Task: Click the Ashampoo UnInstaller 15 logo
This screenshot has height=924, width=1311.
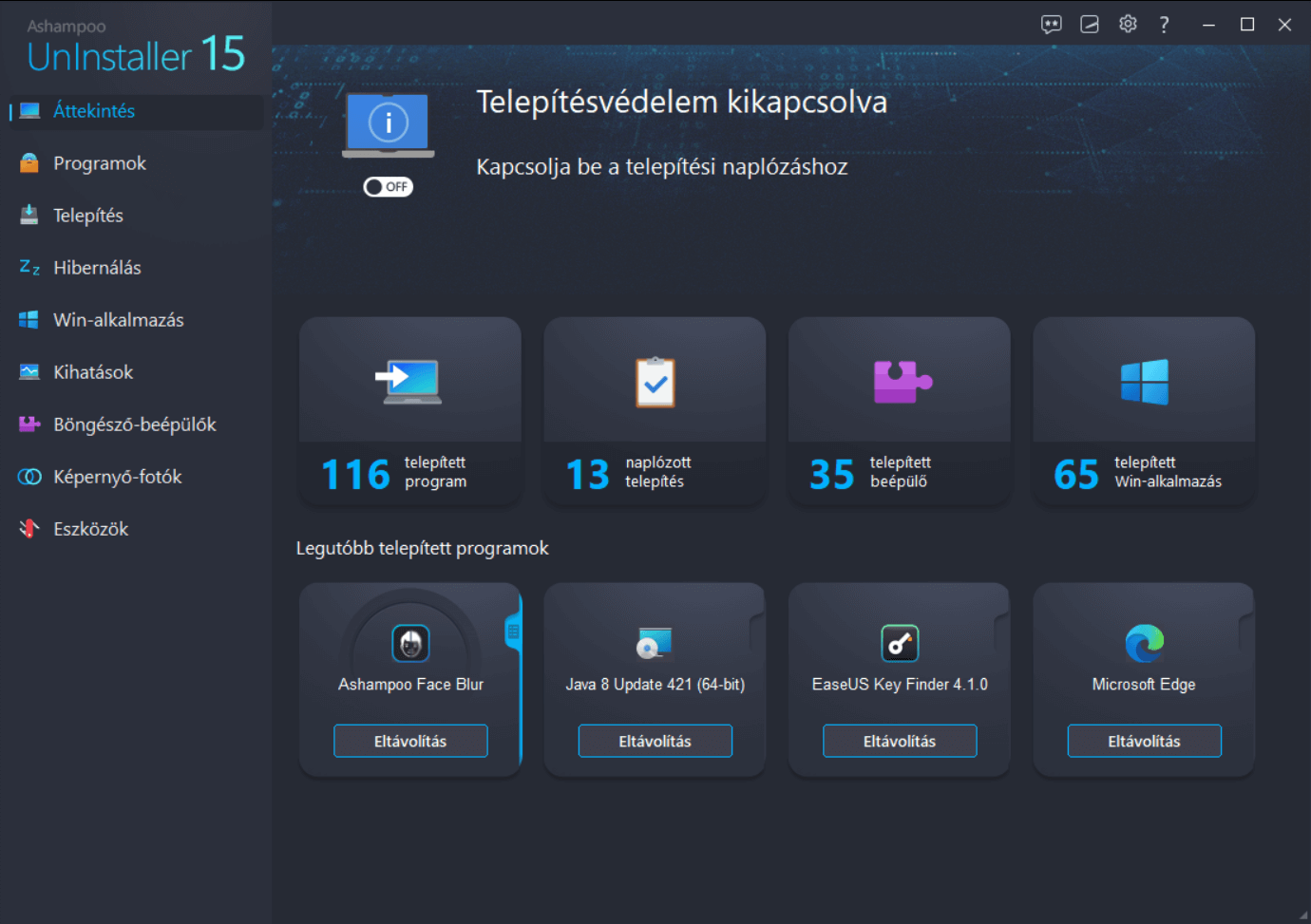Action: [136, 47]
